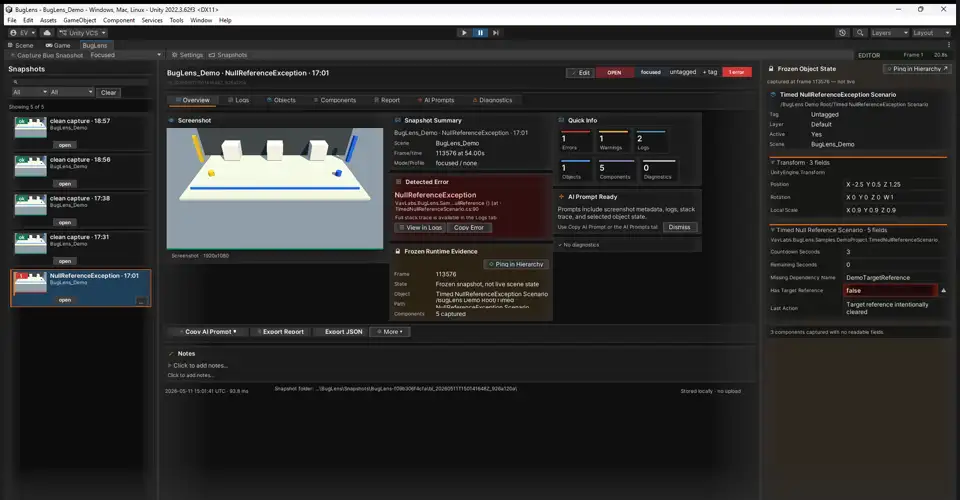Image resolution: width=960 pixels, height=500 pixels.
Task: Click the Warnings count tile in Quick Info
Action: click(x=613, y=141)
